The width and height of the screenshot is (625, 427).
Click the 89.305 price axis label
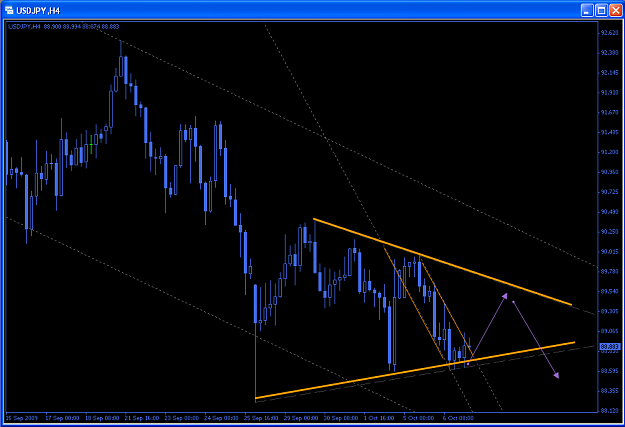(x=610, y=311)
